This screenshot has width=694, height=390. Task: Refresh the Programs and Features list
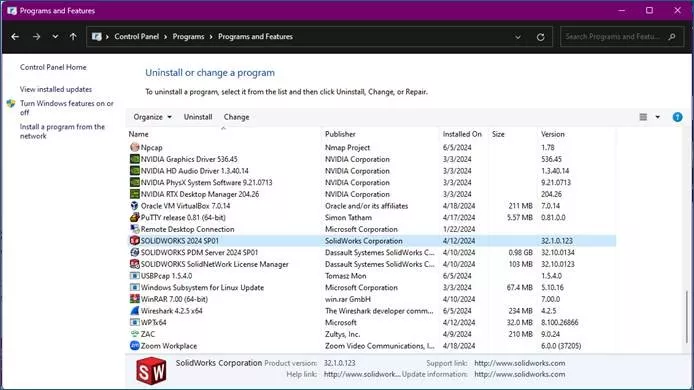click(x=540, y=37)
